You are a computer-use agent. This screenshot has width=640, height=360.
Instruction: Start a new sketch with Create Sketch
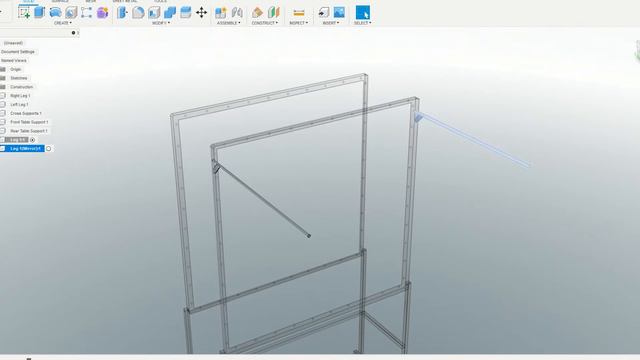coord(24,13)
